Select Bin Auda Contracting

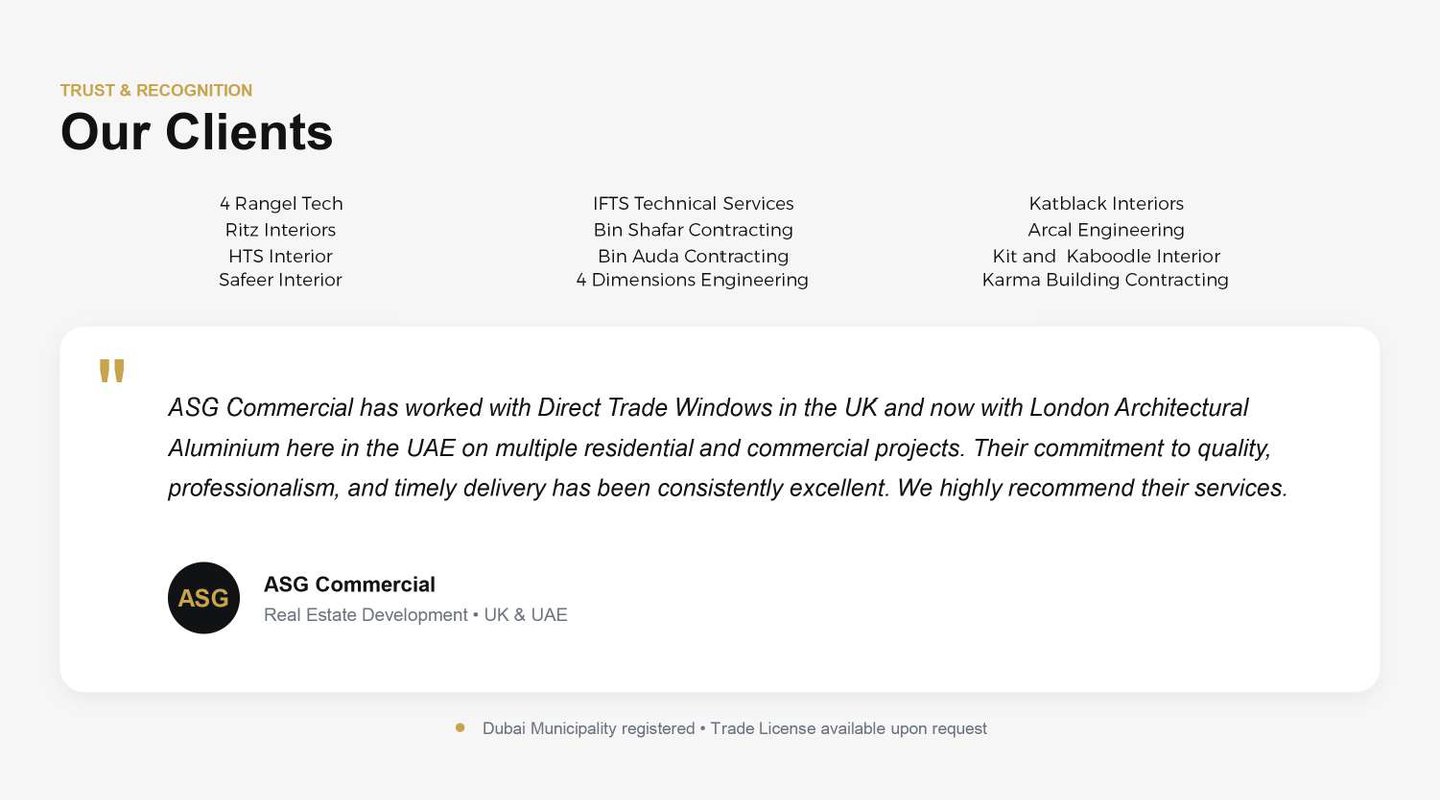tap(693, 256)
